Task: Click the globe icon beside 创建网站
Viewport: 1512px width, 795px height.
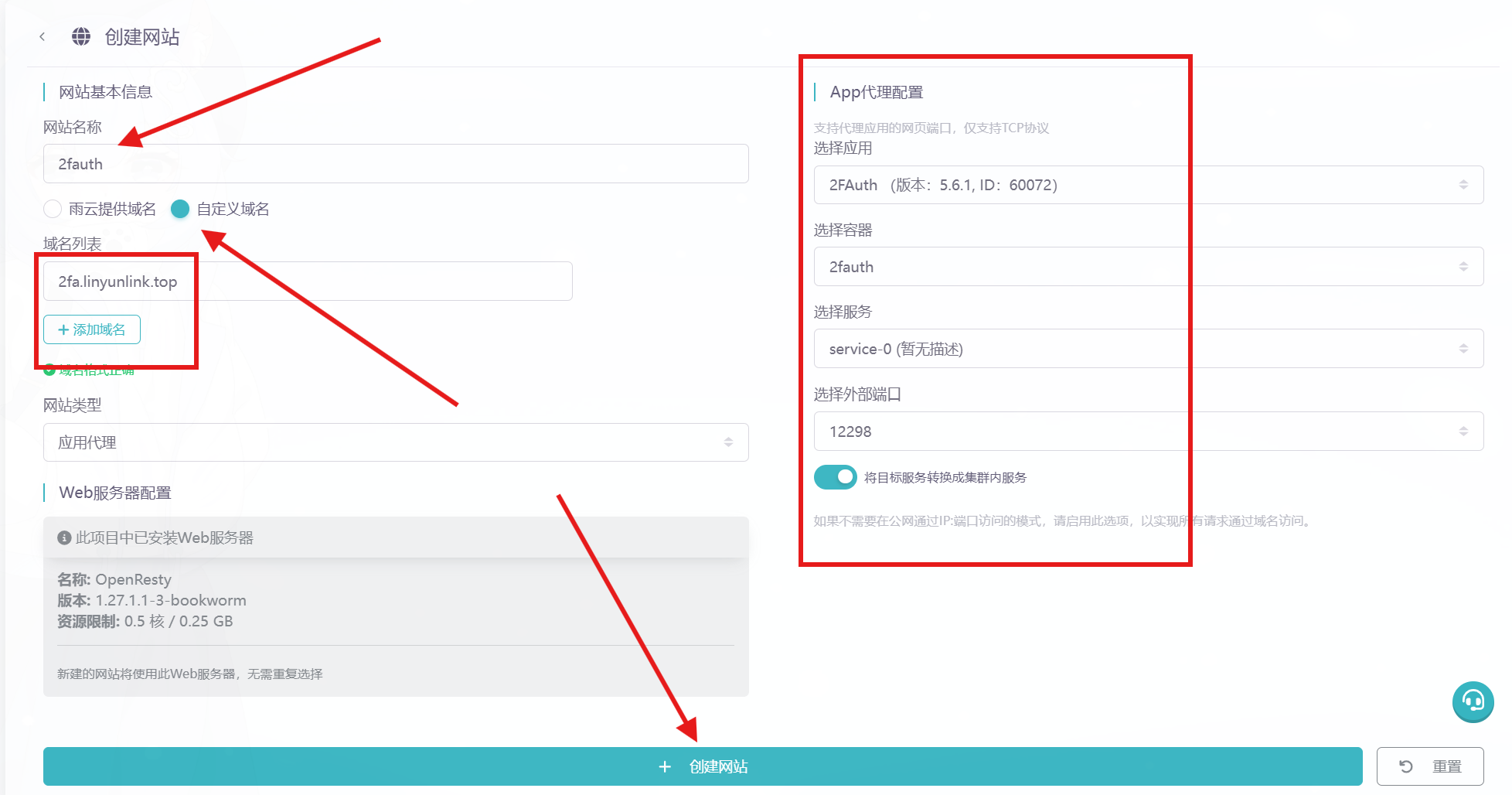Action: click(81, 36)
